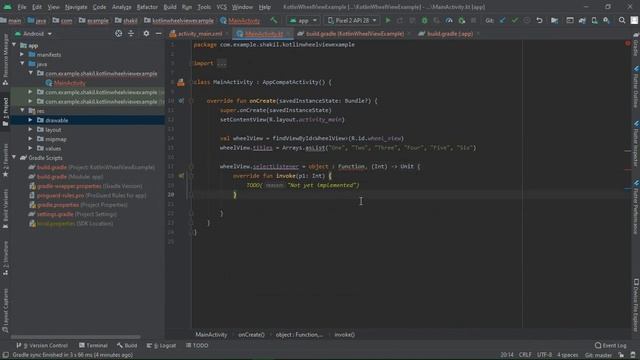The width and height of the screenshot is (640, 360).
Task: Open the Android view selector dropdown
Action: [33, 34]
